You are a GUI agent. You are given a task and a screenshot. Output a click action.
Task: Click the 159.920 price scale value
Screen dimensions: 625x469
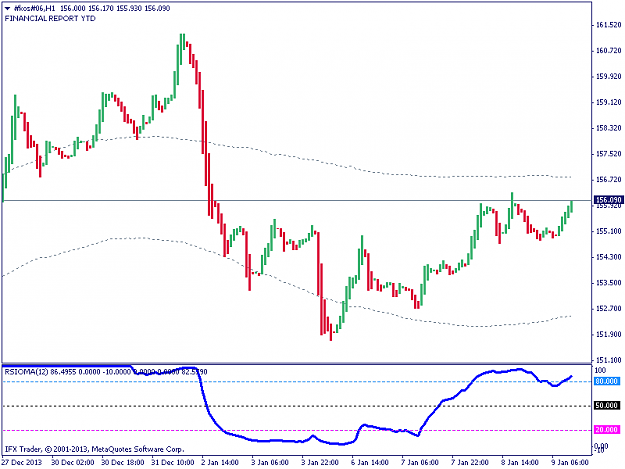(x=608, y=77)
